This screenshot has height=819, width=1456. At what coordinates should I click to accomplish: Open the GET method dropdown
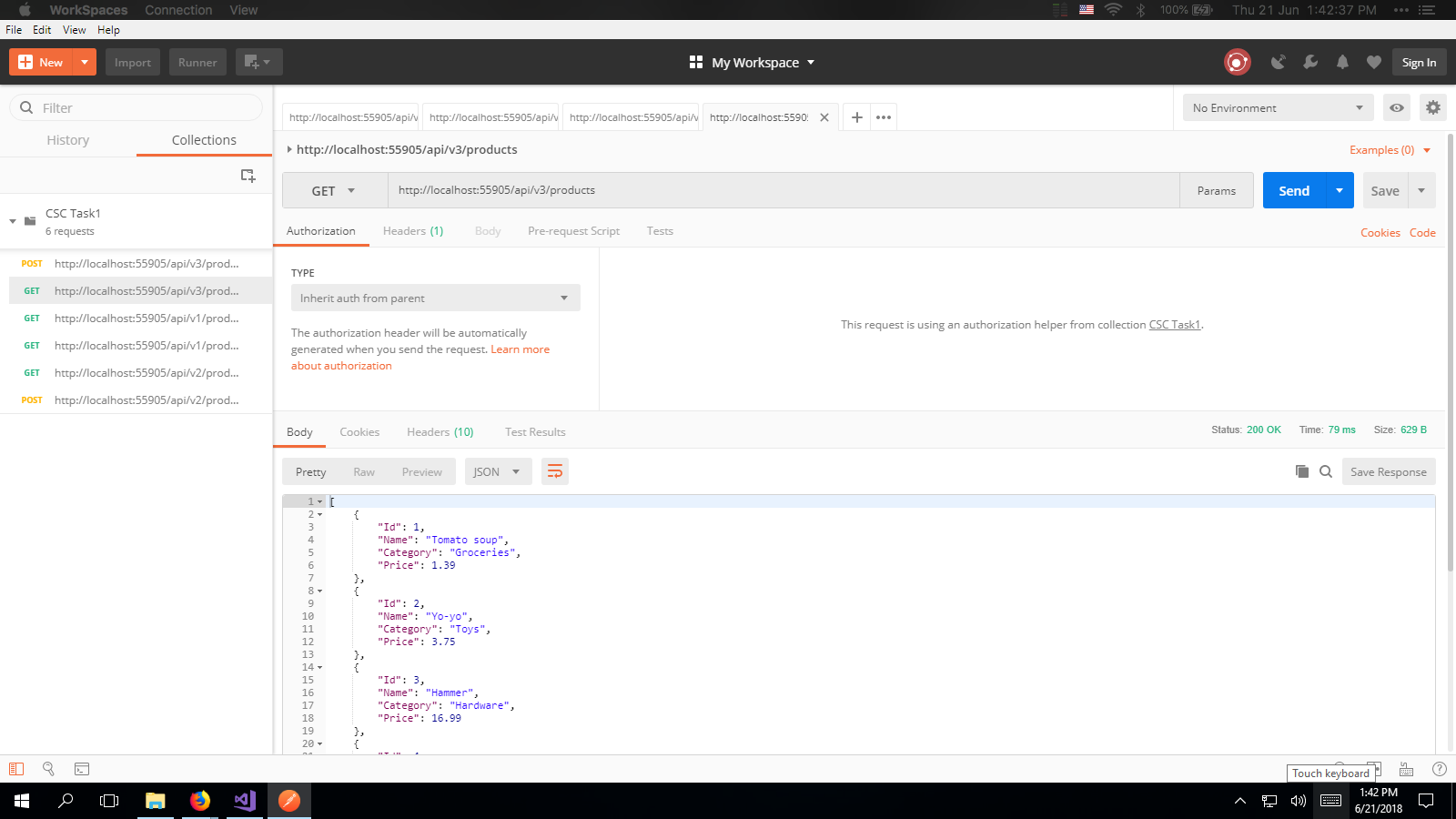click(334, 191)
